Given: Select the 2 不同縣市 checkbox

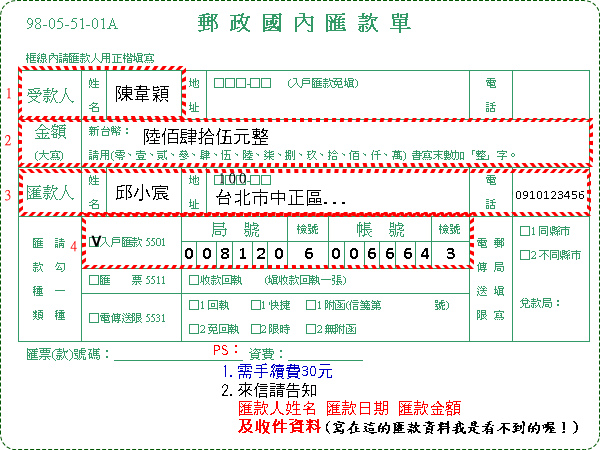Looking at the screenshot, I should (x=525, y=255).
